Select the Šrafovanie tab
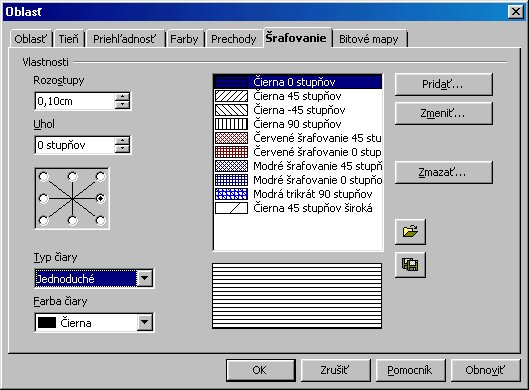The image size is (529, 390). coord(296,38)
